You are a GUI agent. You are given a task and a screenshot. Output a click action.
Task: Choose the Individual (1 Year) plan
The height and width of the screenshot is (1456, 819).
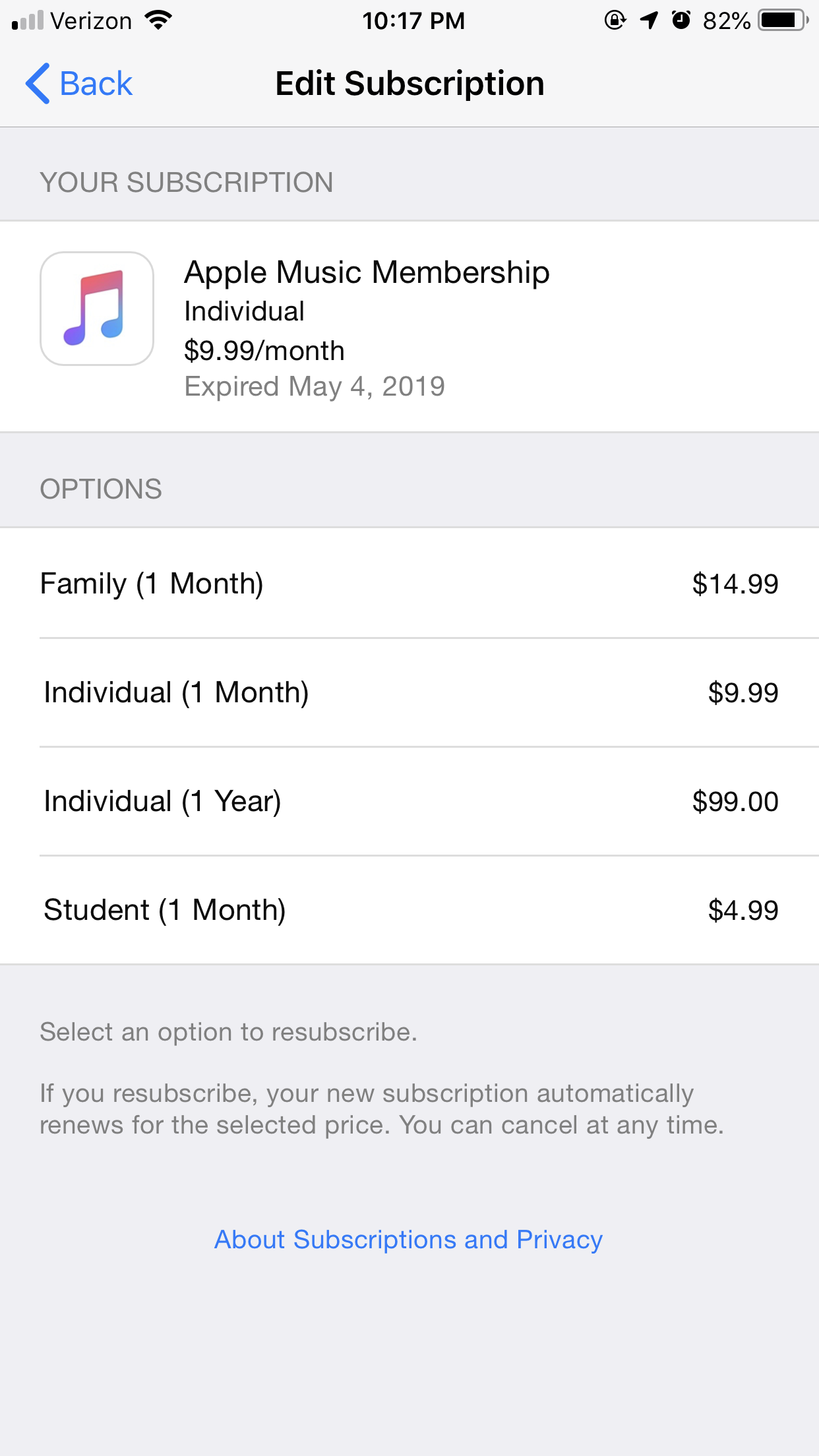click(162, 801)
